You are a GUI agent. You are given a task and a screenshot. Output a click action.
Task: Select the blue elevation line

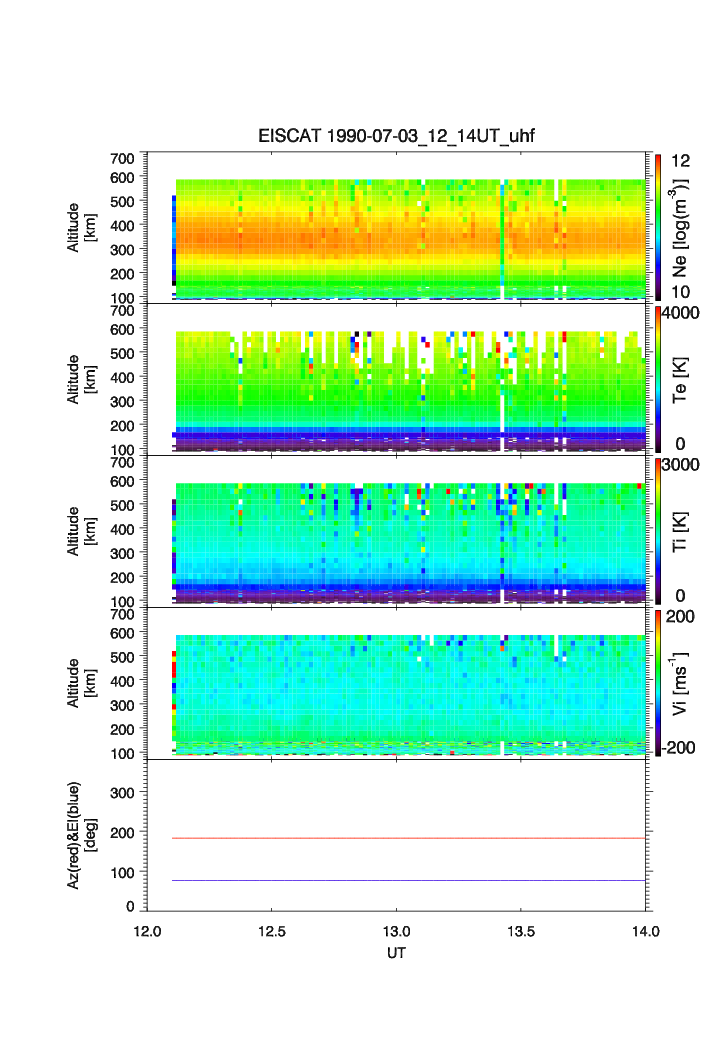[400, 880]
